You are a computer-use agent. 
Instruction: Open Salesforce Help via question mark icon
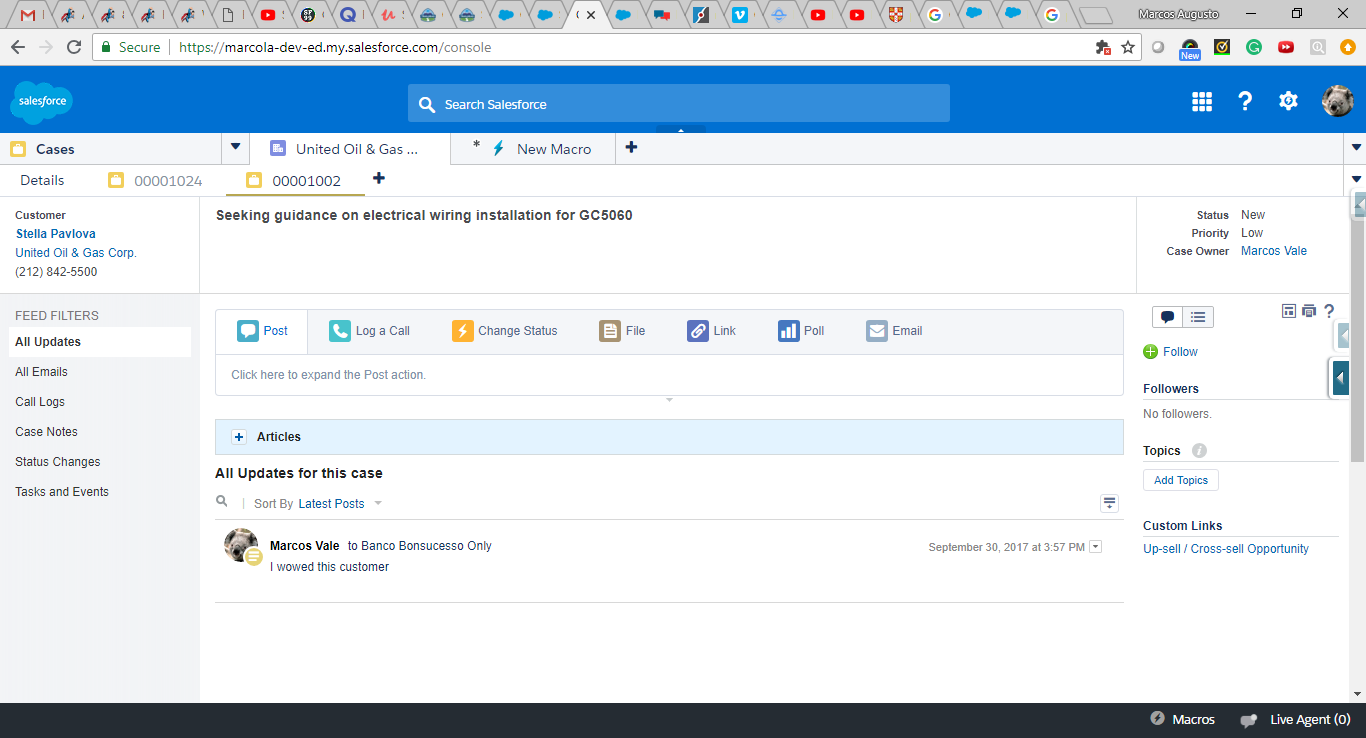[1245, 101]
